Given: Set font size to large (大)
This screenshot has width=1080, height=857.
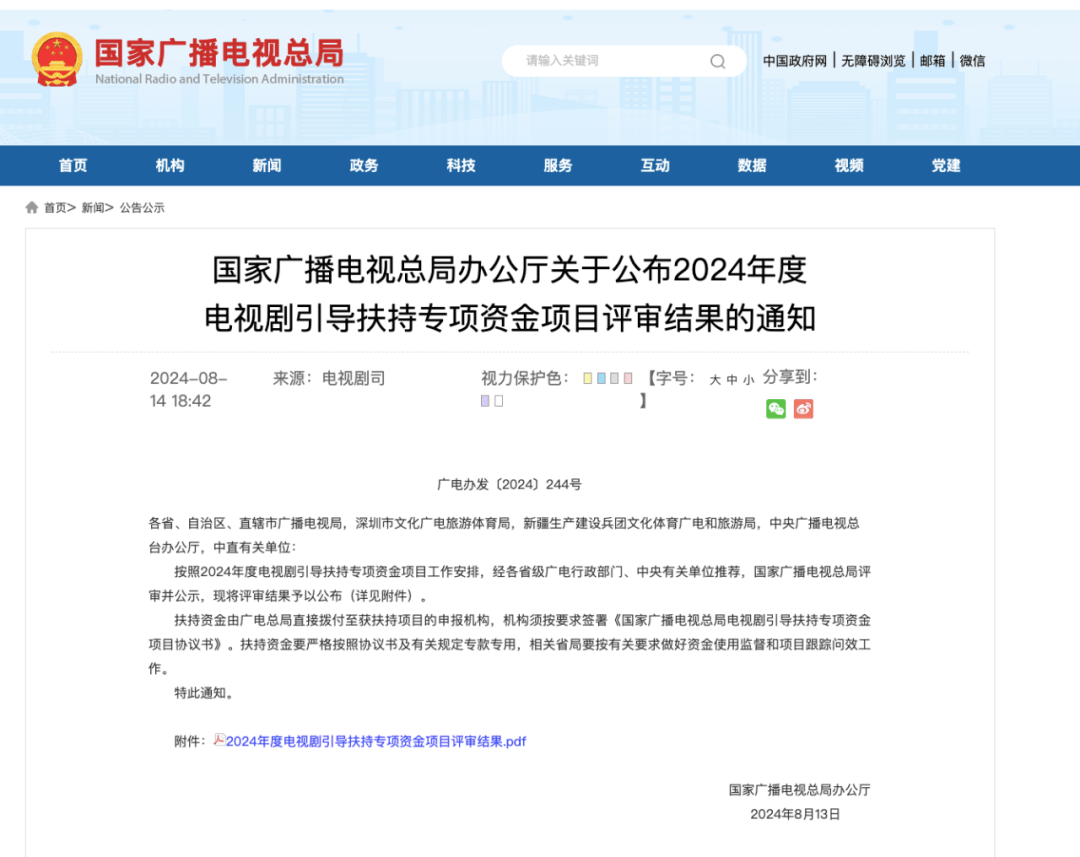Looking at the screenshot, I should pyautogui.click(x=715, y=380).
